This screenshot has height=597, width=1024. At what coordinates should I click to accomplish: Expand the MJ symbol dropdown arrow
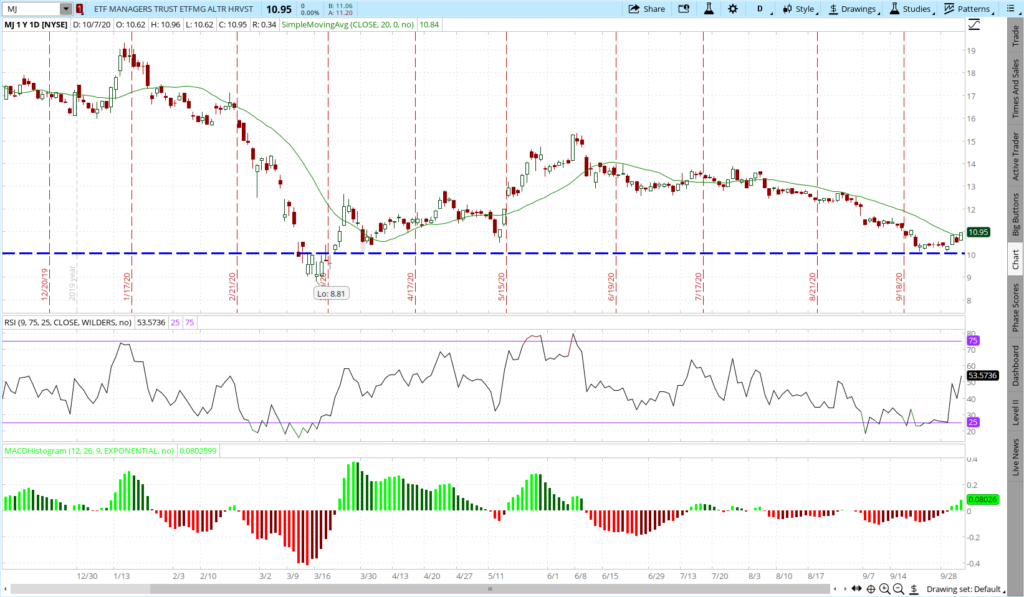click(x=66, y=9)
